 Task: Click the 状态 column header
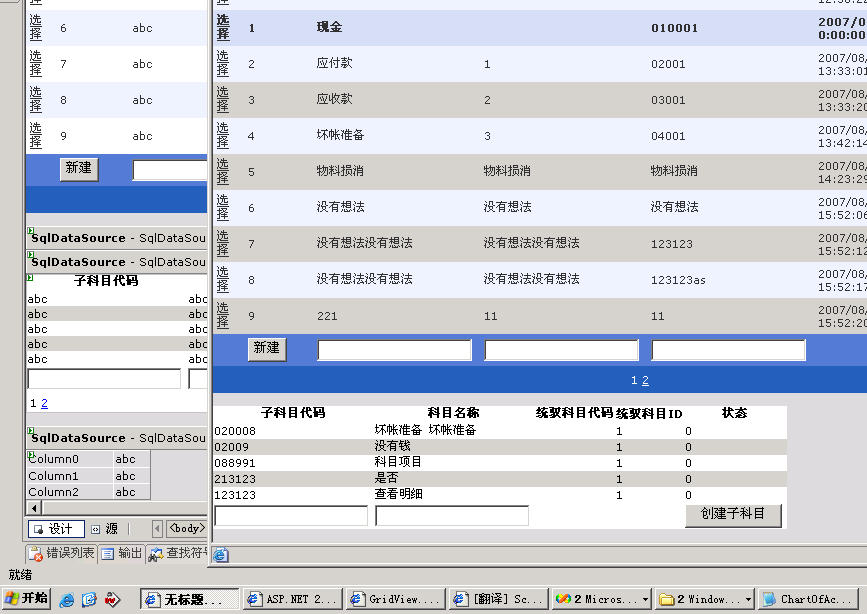(734, 413)
